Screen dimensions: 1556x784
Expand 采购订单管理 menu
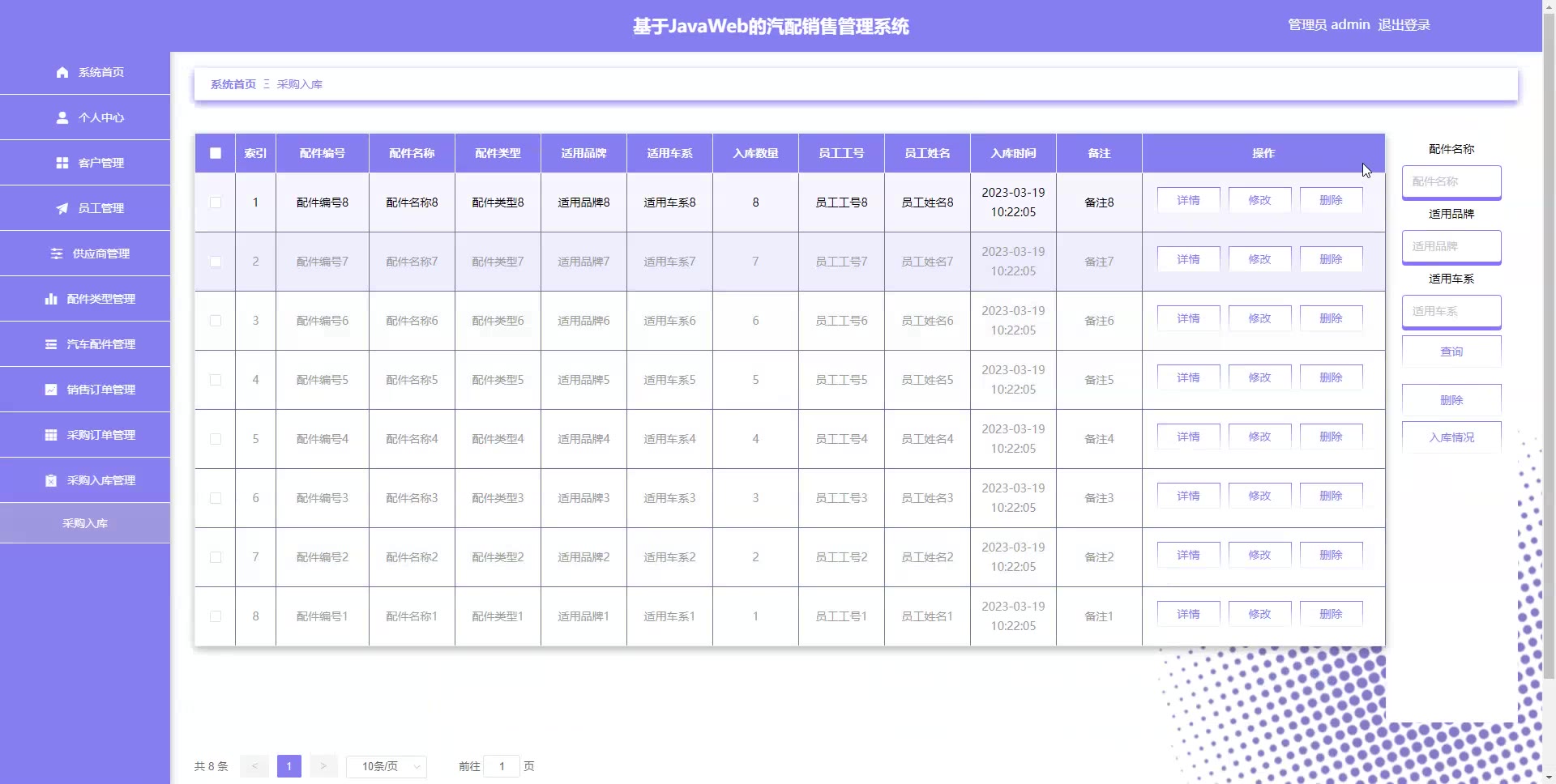(x=85, y=435)
